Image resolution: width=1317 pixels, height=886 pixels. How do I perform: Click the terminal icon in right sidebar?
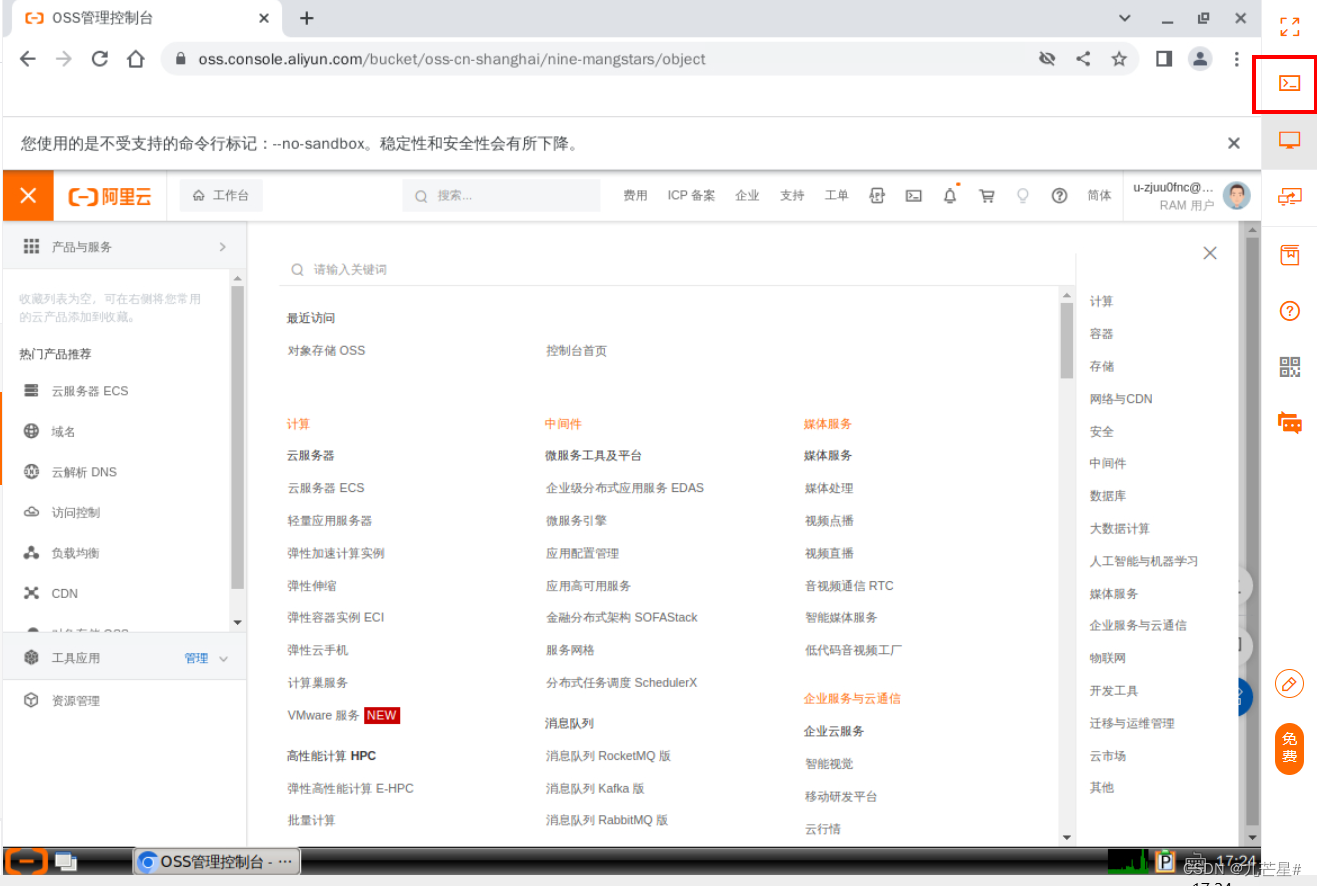(x=1290, y=84)
